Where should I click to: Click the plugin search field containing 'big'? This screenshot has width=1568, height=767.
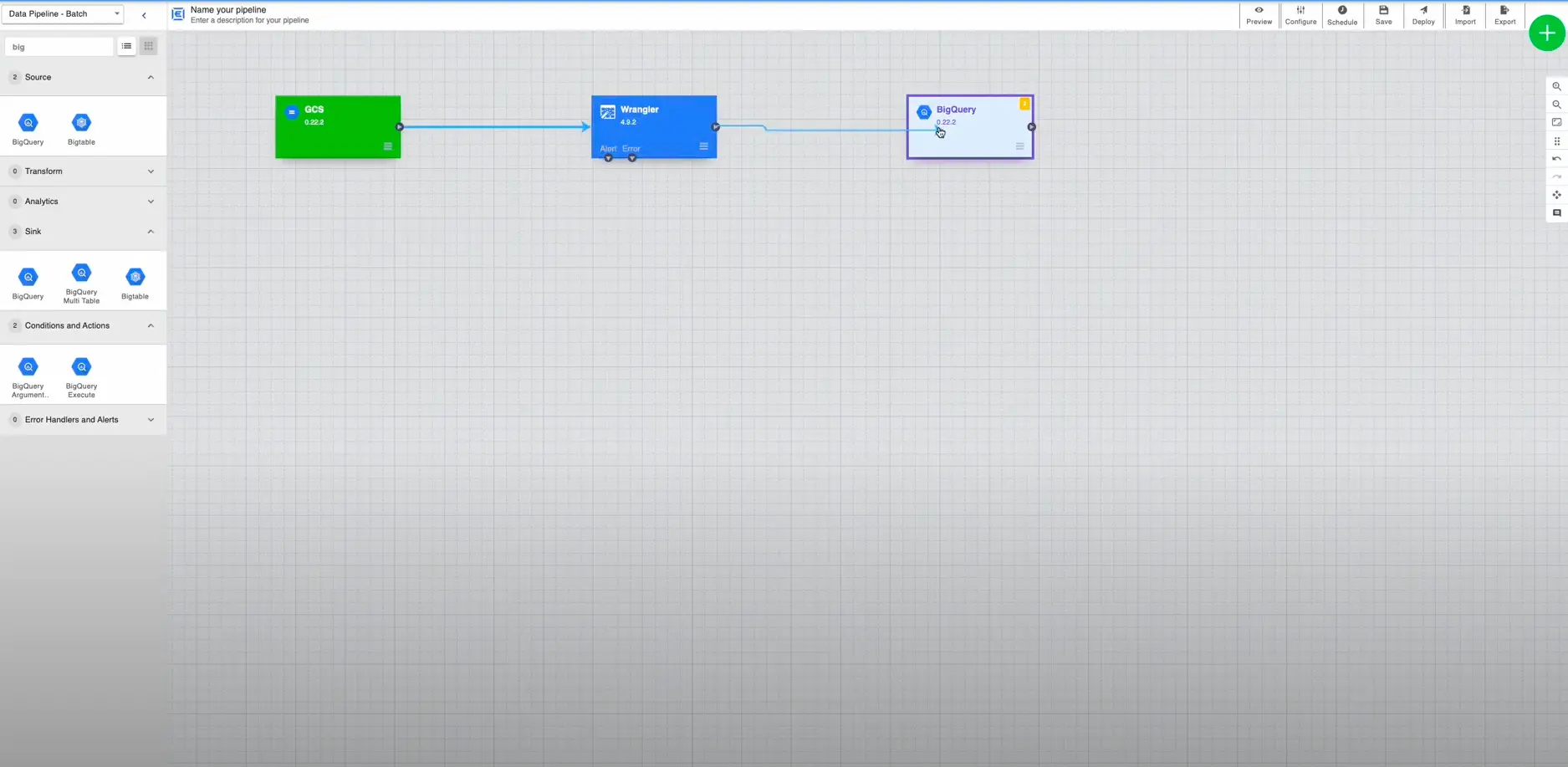point(59,47)
